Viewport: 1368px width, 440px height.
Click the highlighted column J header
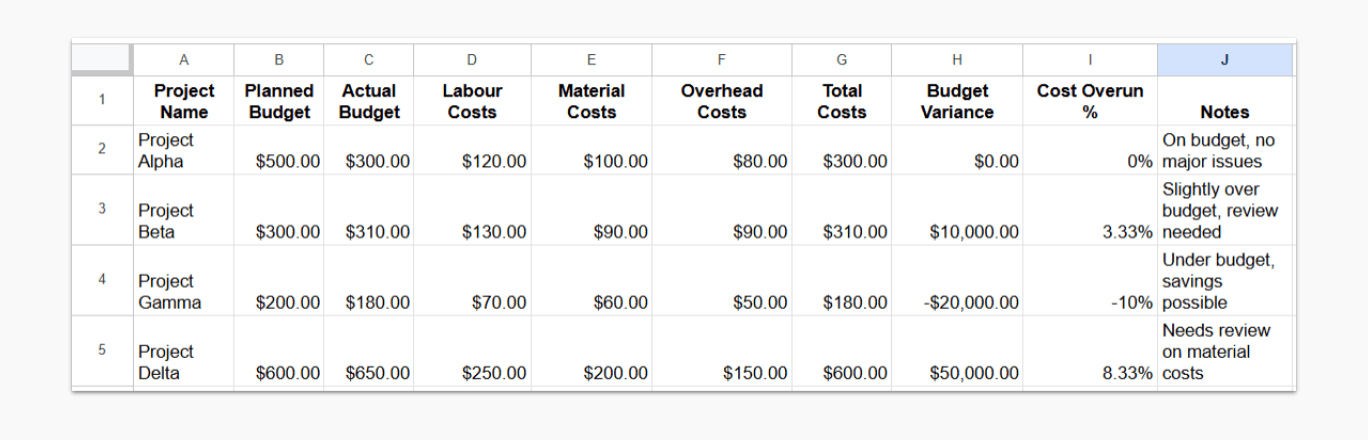coord(1225,60)
